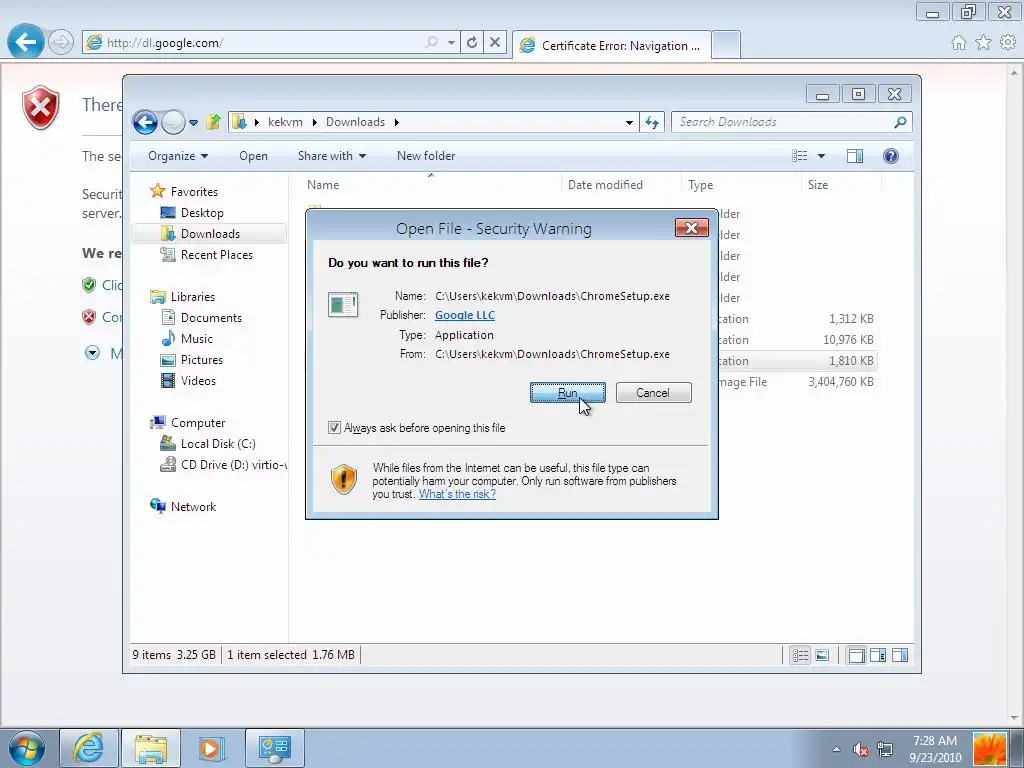The width and height of the screenshot is (1024, 768).
Task: Select the file sized 10,976 KB
Action: 848,340
